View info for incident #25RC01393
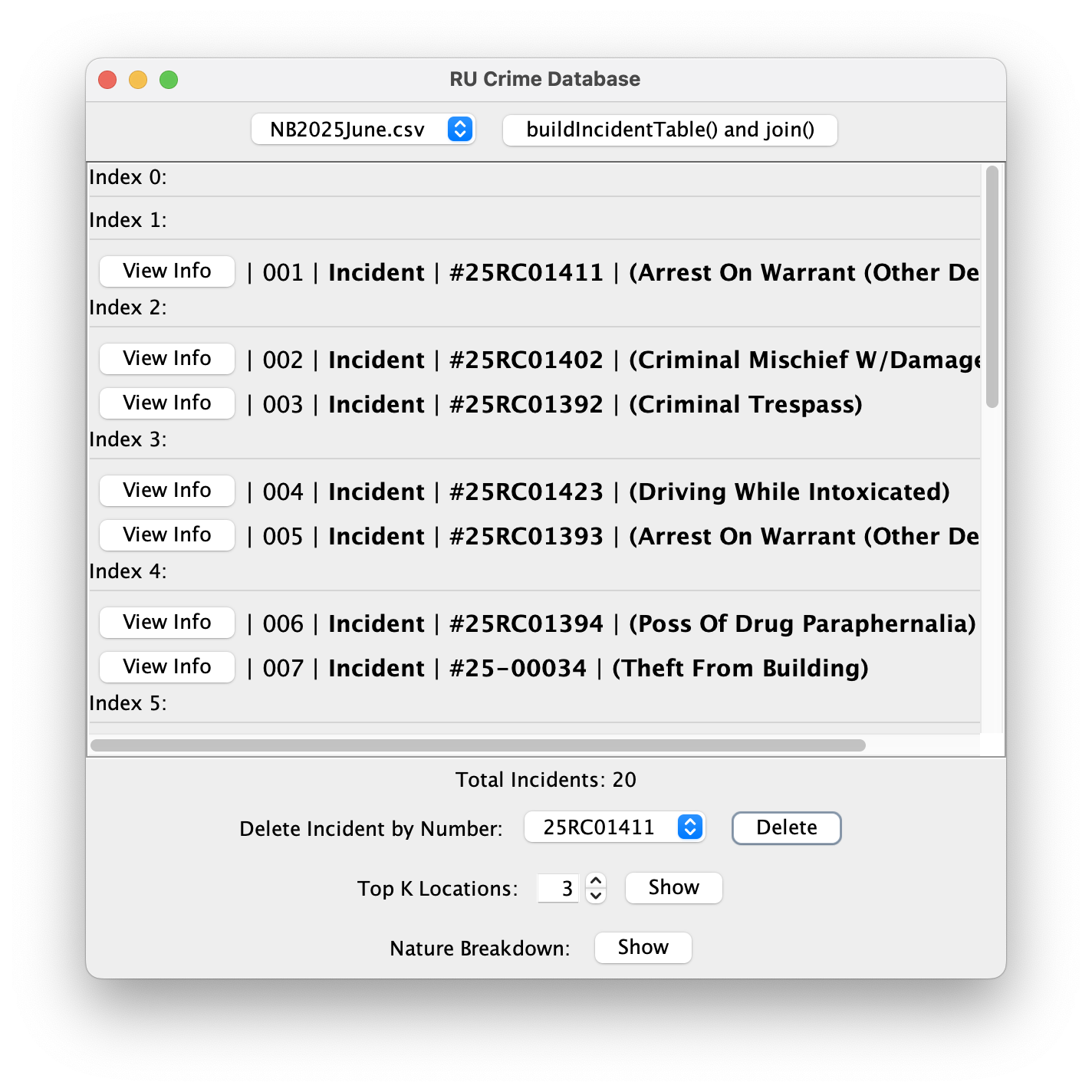Image resolution: width=1092 pixels, height=1092 pixels. coord(166,535)
